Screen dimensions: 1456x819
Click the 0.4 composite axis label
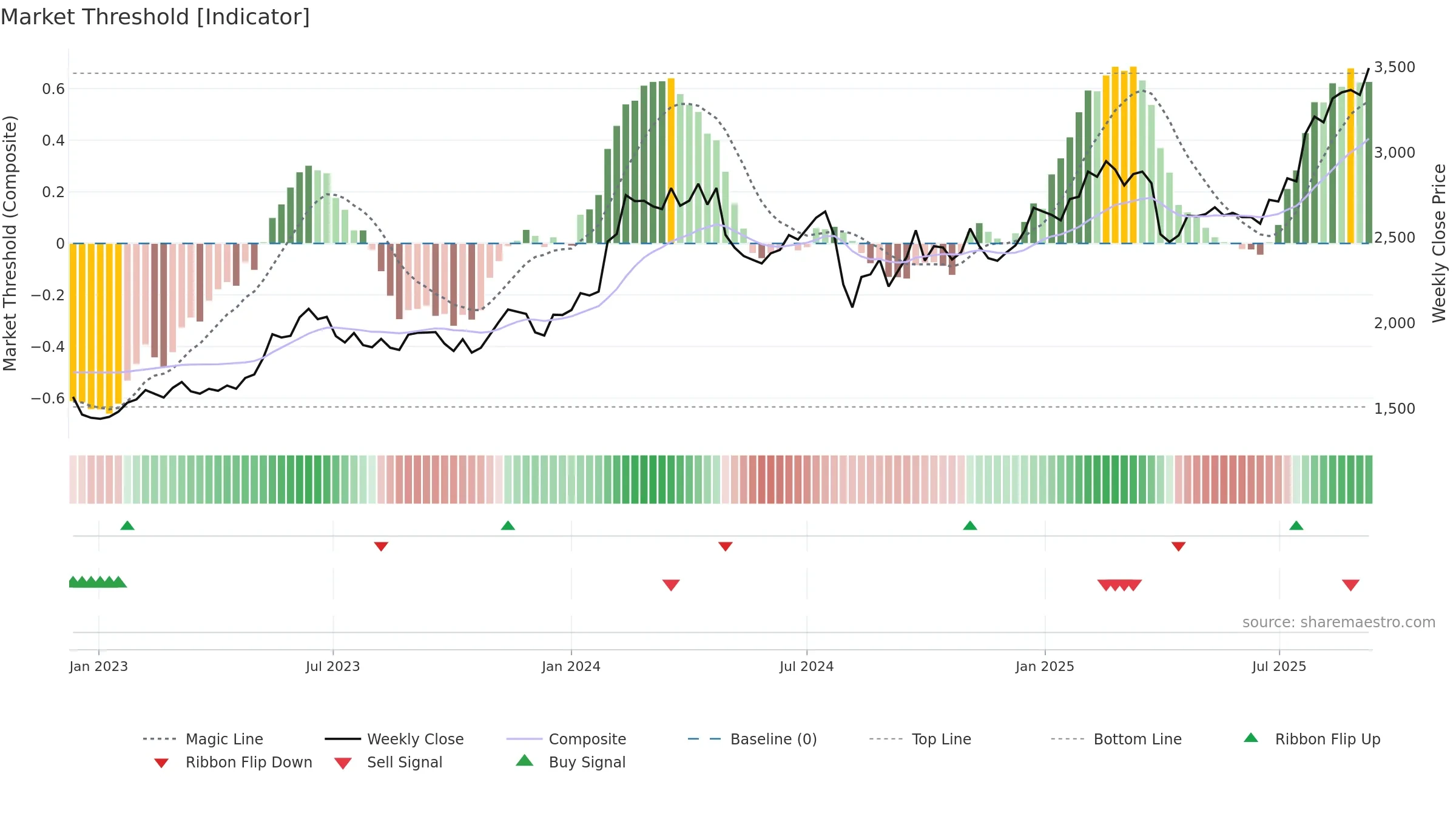pyautogui.click(x=53, y=140)
